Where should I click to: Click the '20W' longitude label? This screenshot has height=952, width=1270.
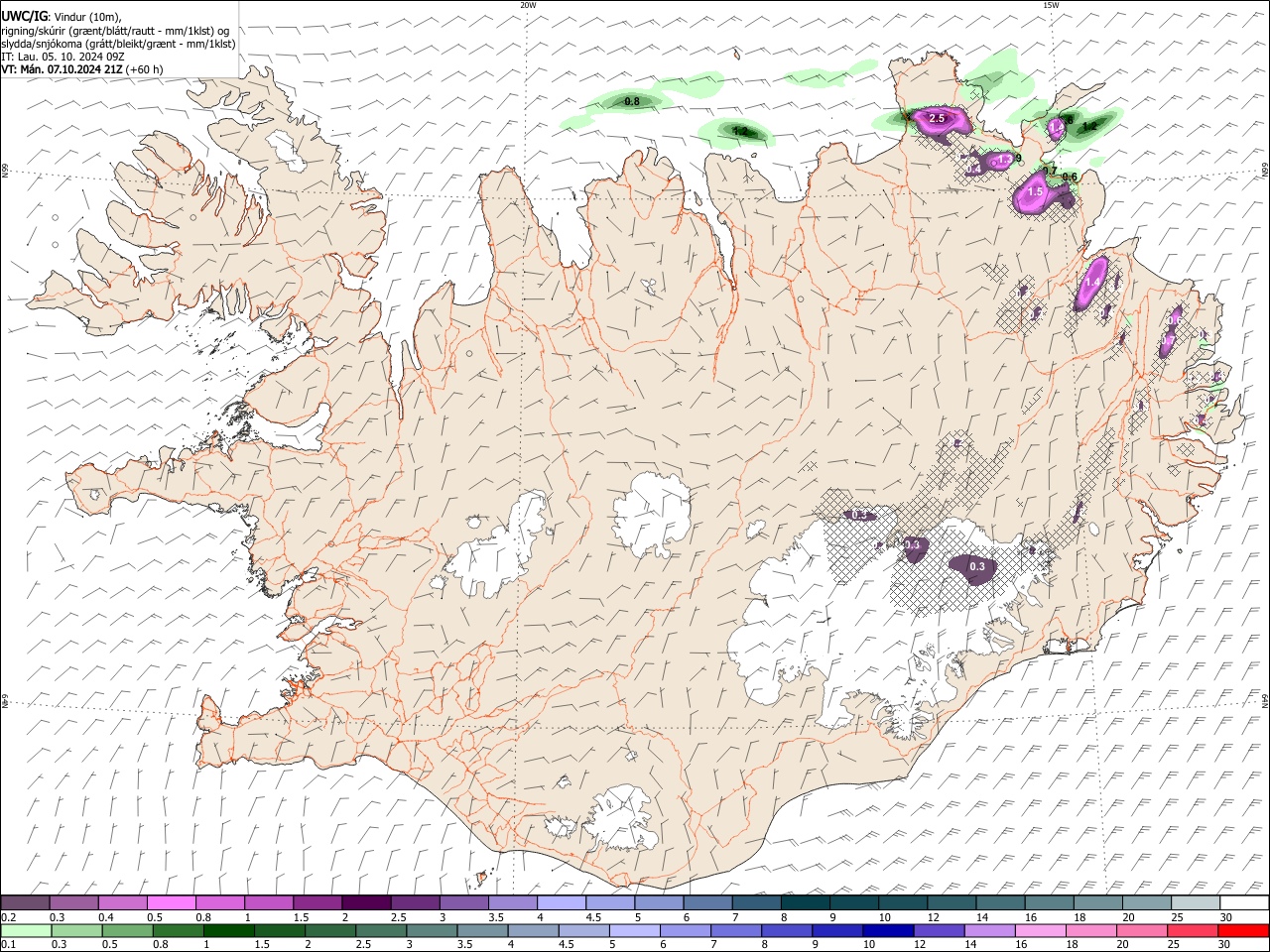pyautogui.click(x=528, y=5)
